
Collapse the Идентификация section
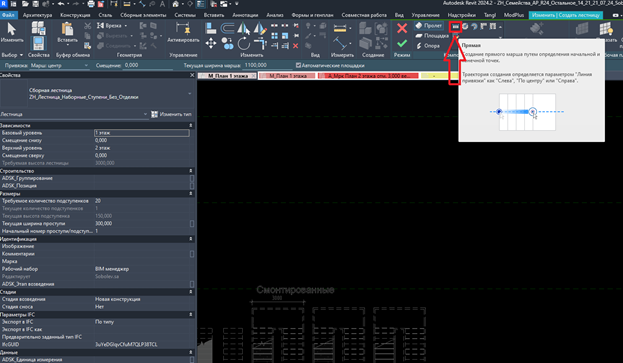tap(191, 239)
